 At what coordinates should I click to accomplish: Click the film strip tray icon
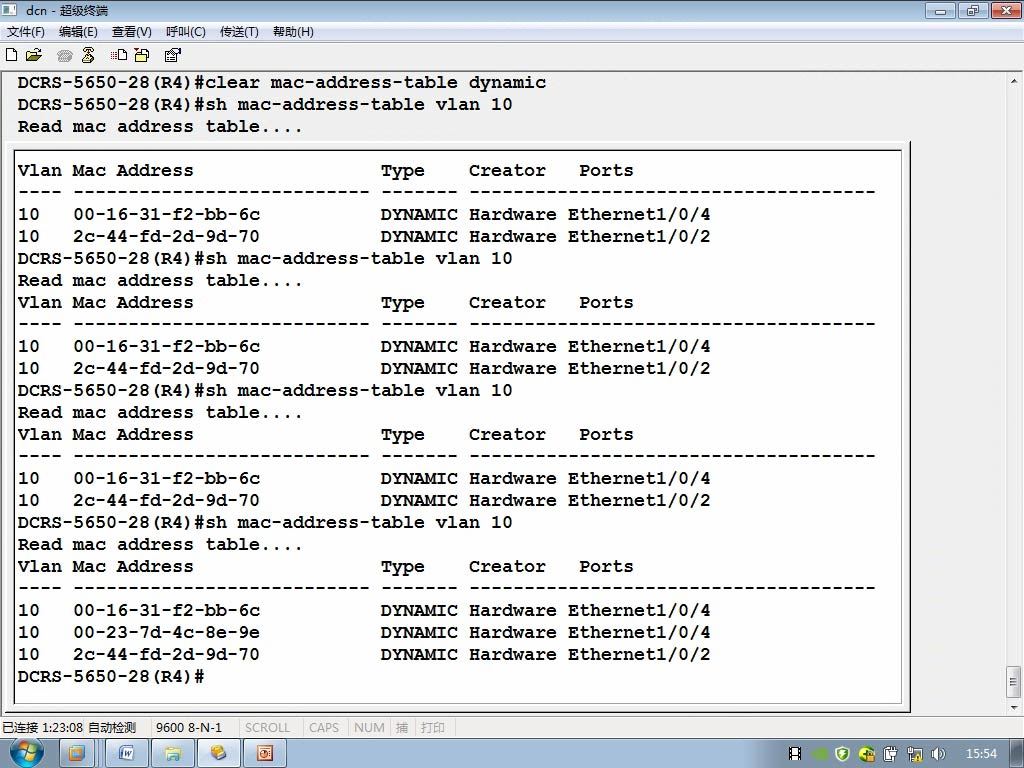pyautogui.click(x=795, y=754)
